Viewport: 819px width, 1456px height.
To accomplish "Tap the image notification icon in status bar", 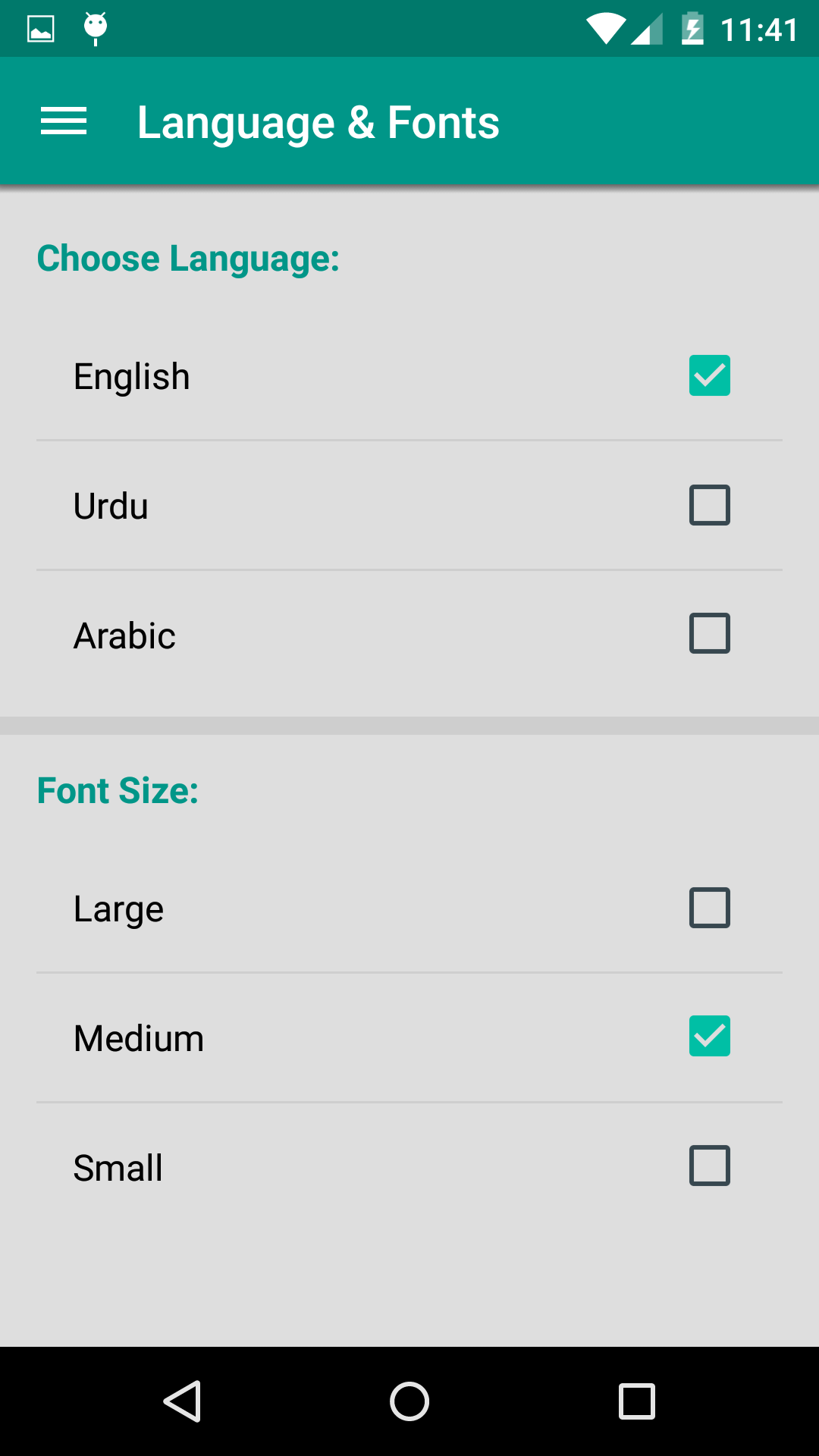I will 41,29.
